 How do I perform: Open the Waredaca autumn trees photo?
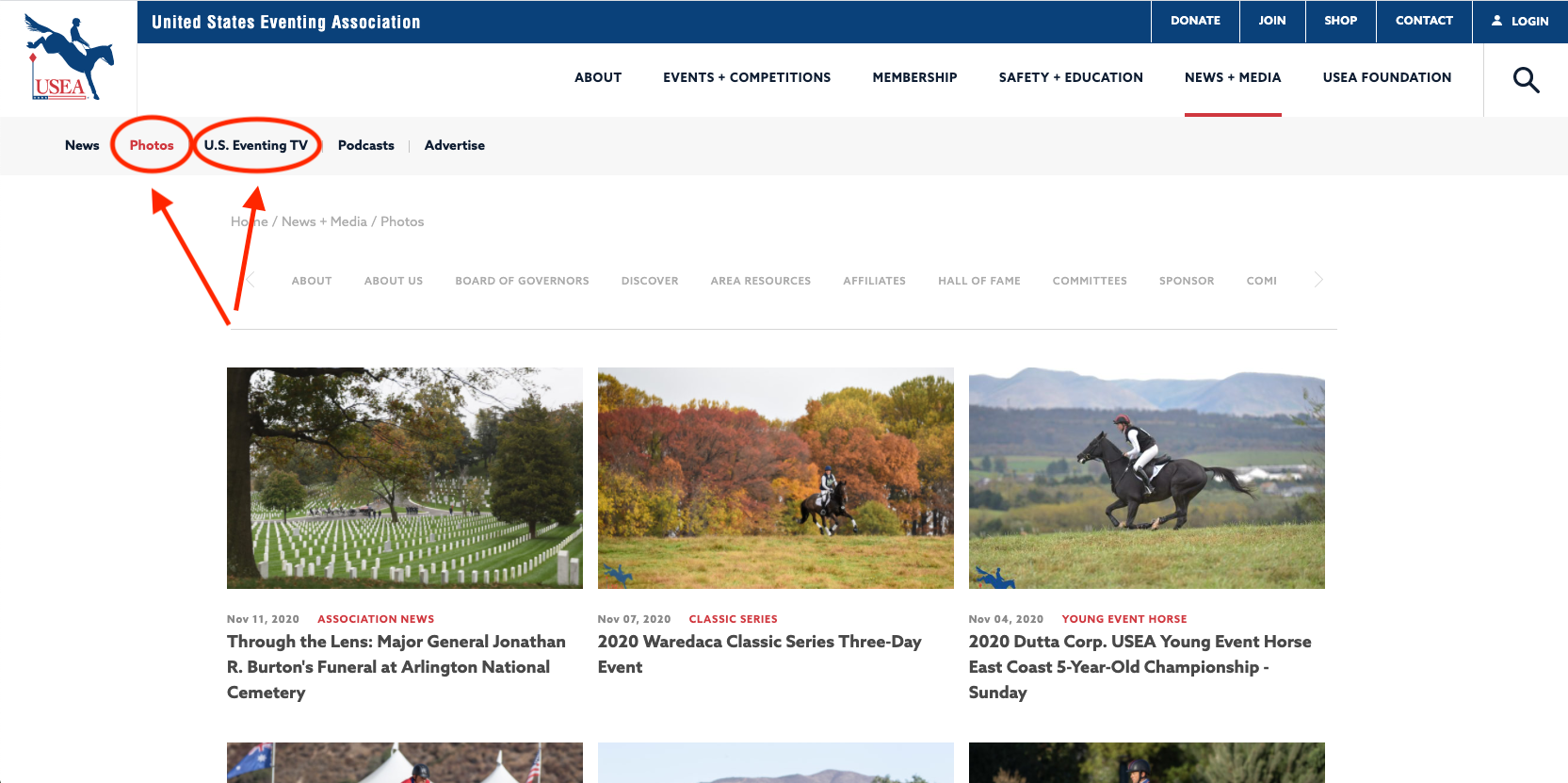tap(775, 478)
